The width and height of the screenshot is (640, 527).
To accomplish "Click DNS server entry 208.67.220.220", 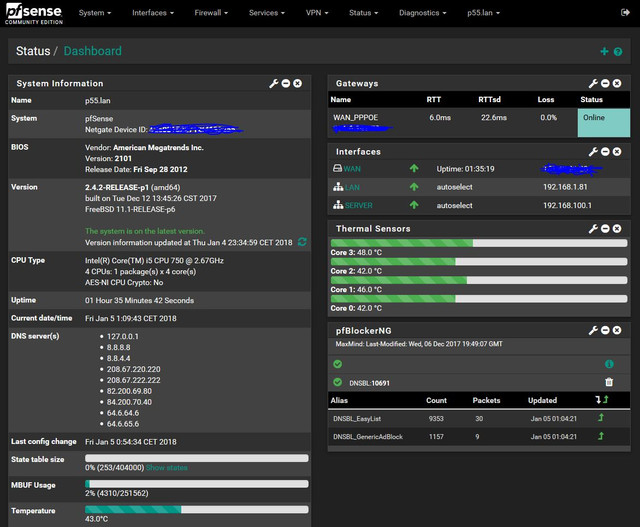I will point(133,369).
